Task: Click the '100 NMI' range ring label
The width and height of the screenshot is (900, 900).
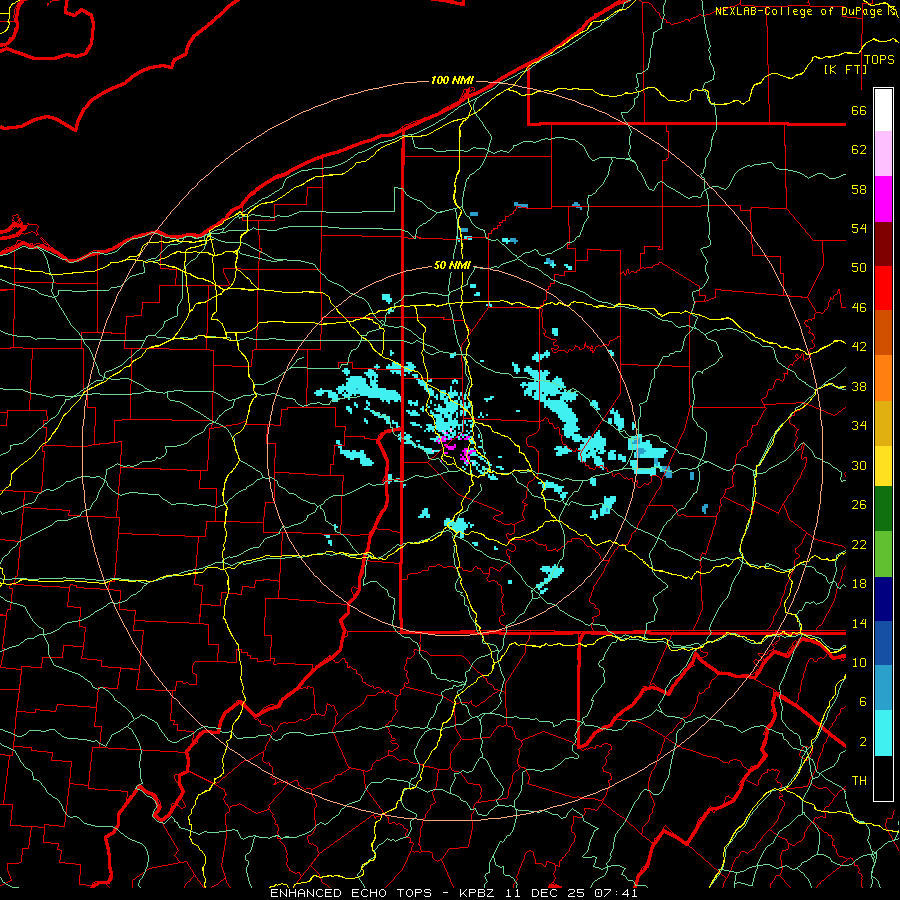Action: 452,80
